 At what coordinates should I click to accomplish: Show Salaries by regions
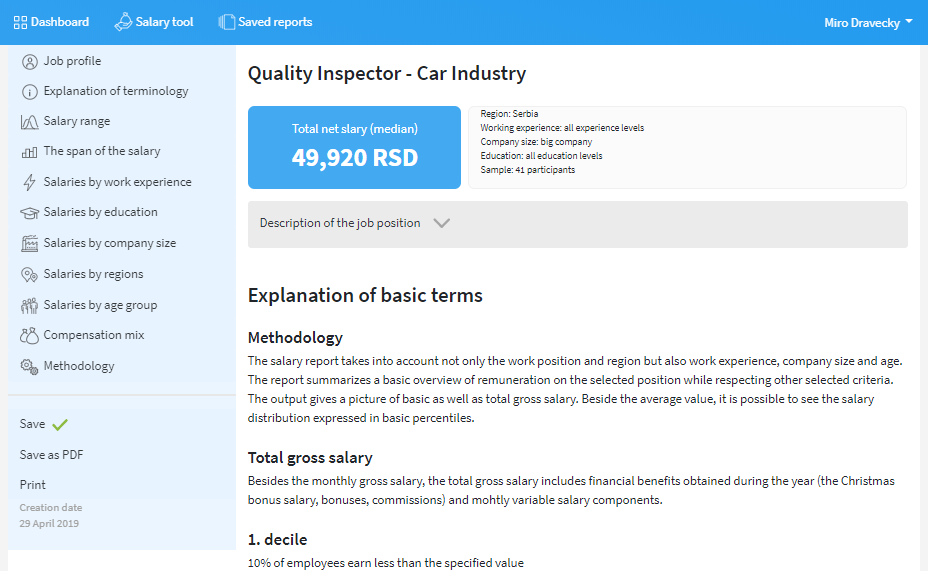pyautogui.click(x=94, y=274)
